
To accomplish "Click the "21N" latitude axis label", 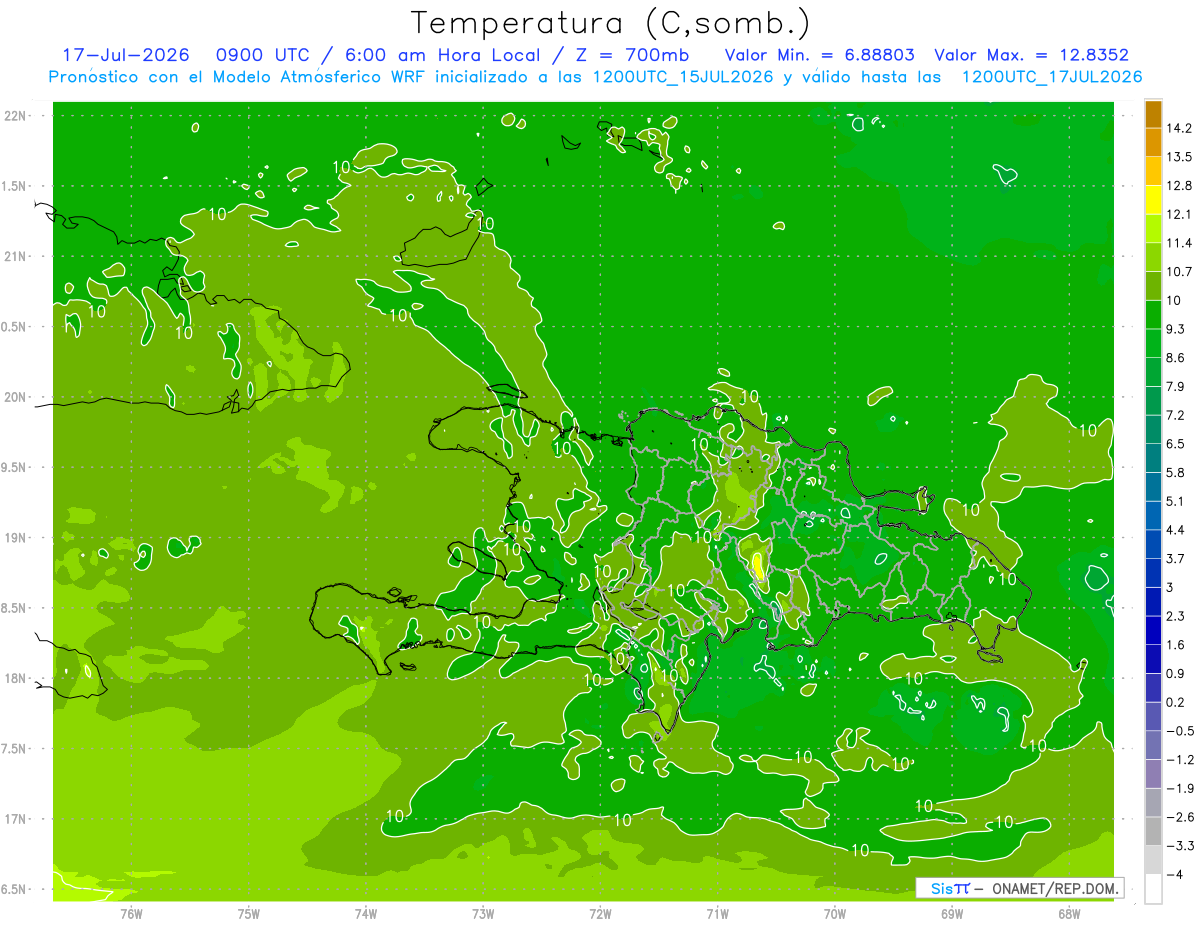I will (x=16, y=256).
